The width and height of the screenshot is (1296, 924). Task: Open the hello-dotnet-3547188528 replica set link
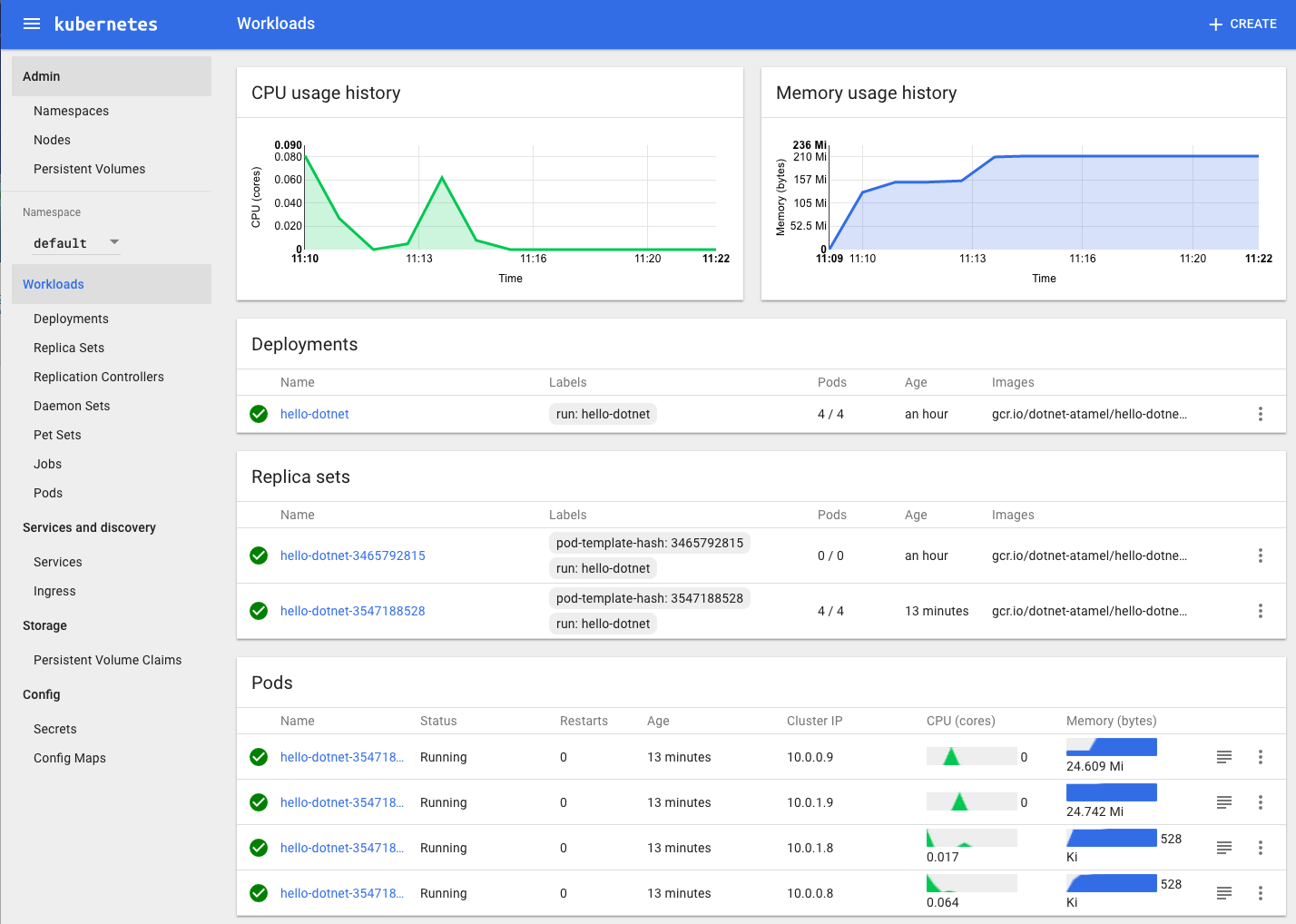(352, 611)
